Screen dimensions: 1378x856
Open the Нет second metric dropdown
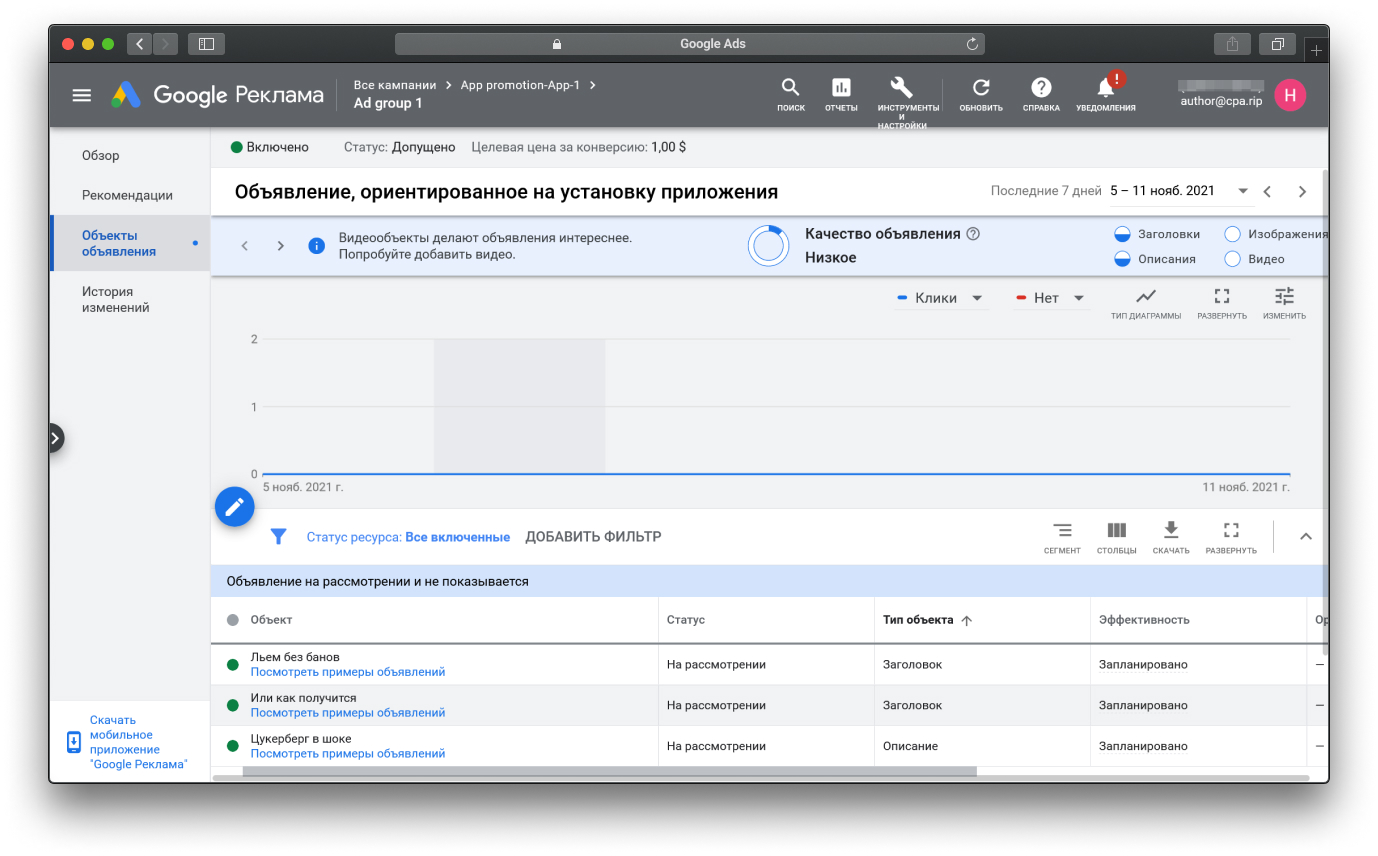coord(1050,298)
